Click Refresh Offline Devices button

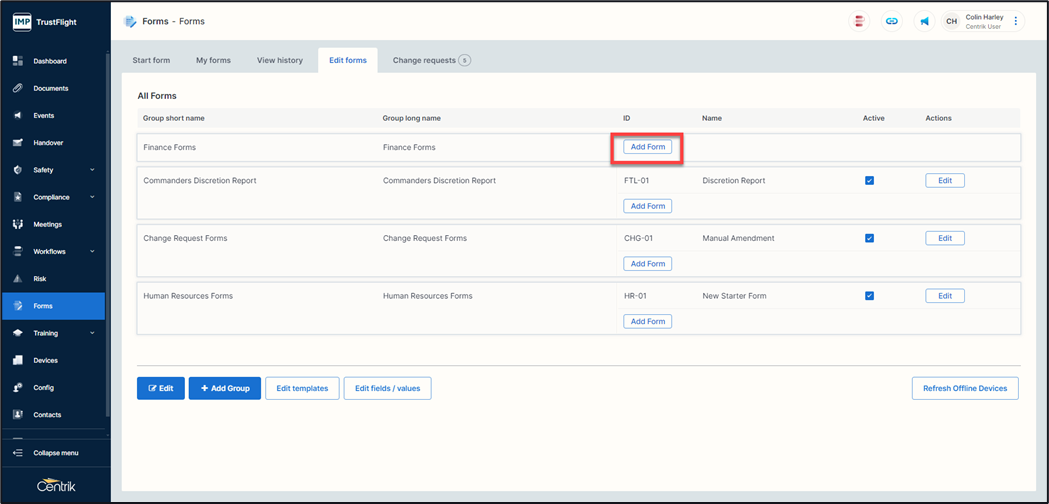(x=964, y=388)
